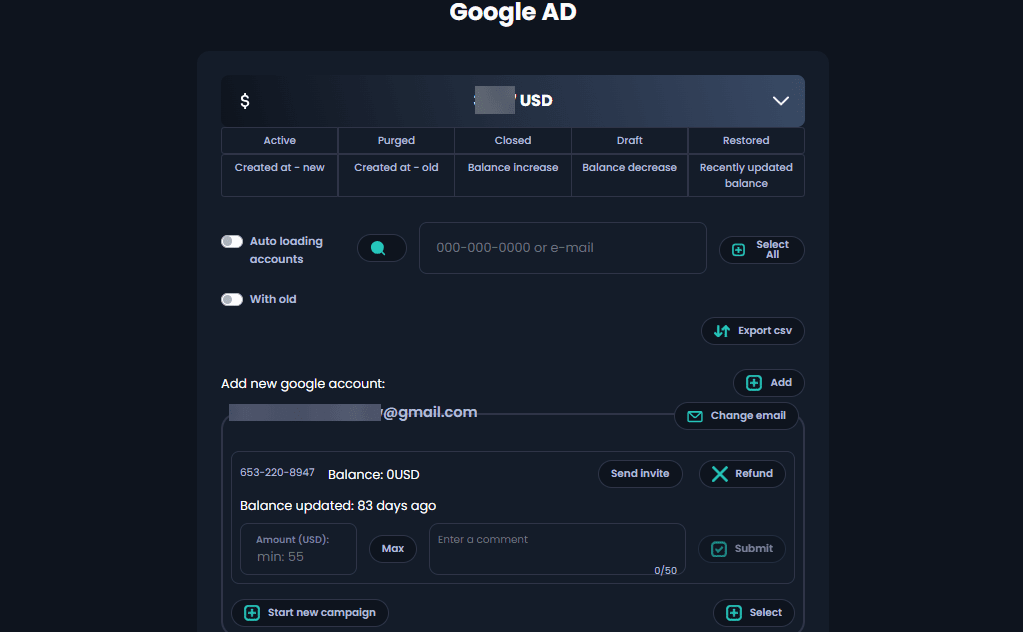The image size is (1023, 632).
Task: Click the Max amount button
Action: coord(393,549)
